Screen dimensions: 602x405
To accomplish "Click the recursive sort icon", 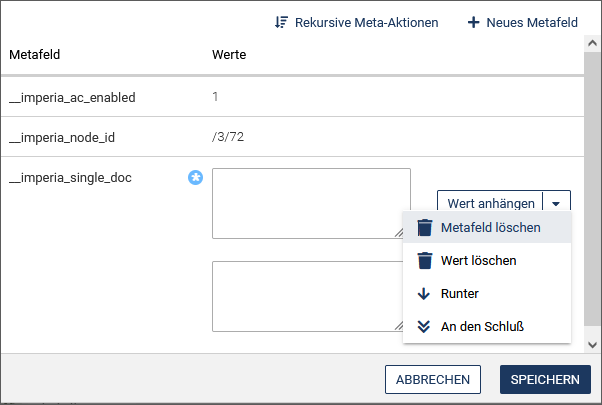I will tap(281, 23).
